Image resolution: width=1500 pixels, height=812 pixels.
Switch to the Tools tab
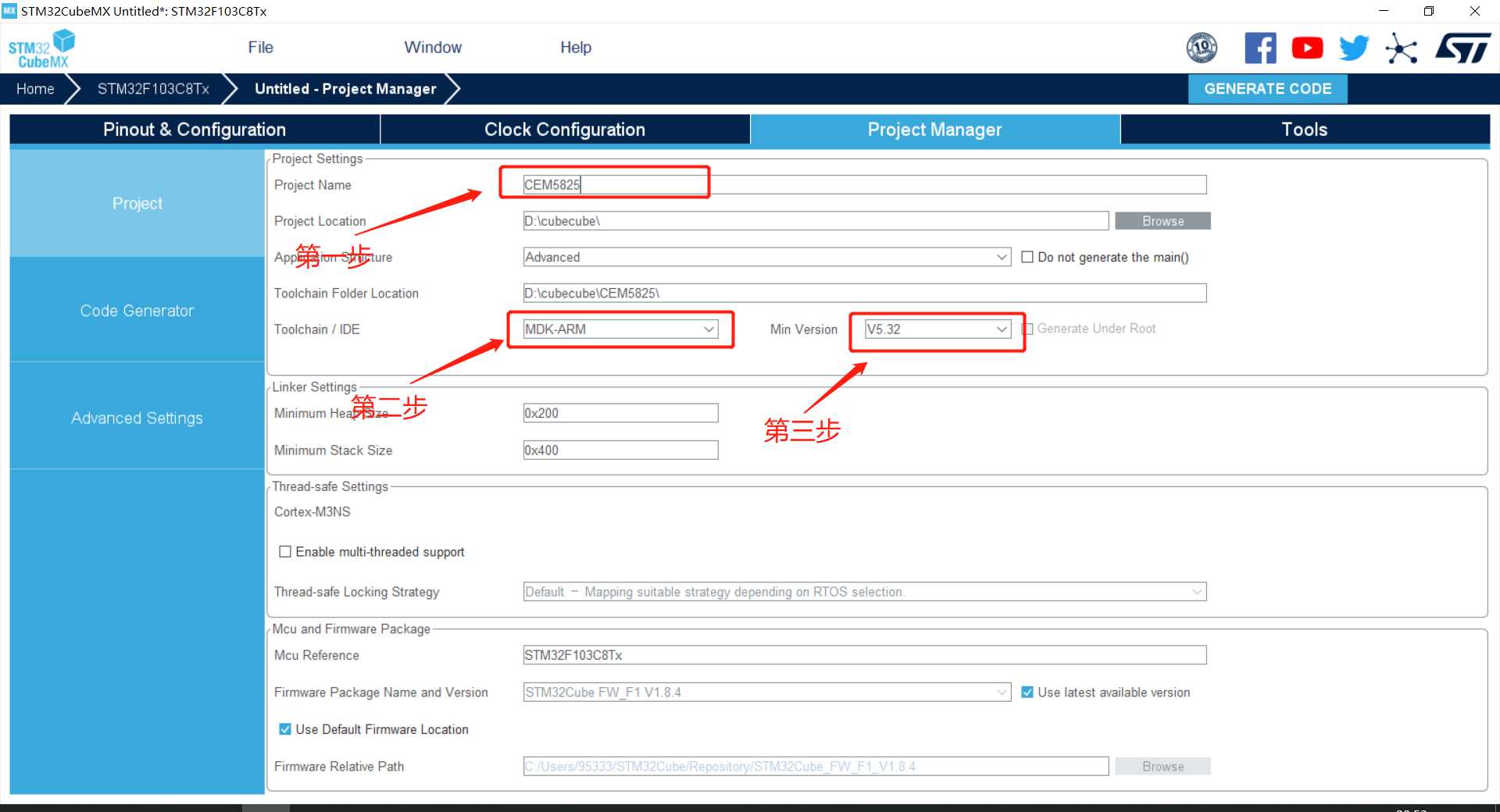(1305, 130)
